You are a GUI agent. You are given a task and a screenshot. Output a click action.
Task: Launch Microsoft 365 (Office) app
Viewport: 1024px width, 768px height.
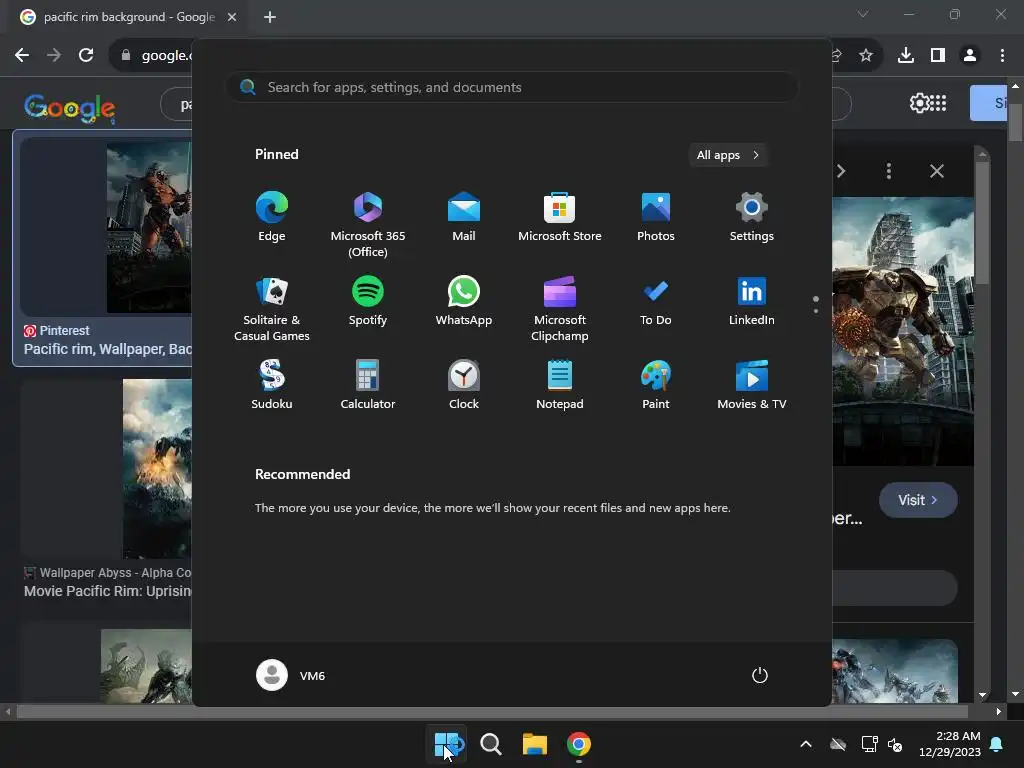click(x=368, y=225)
